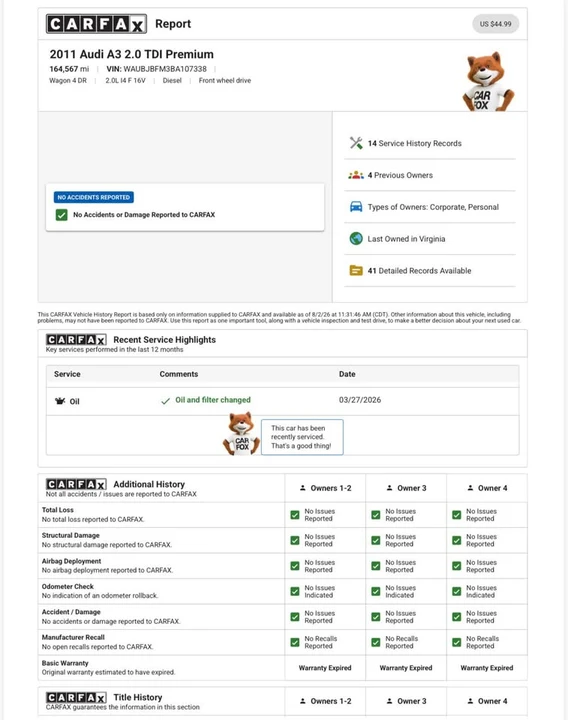Open 41 Detailed Records Available link
The width and height of the screenshot is (568, 720).
pos(419,270)
